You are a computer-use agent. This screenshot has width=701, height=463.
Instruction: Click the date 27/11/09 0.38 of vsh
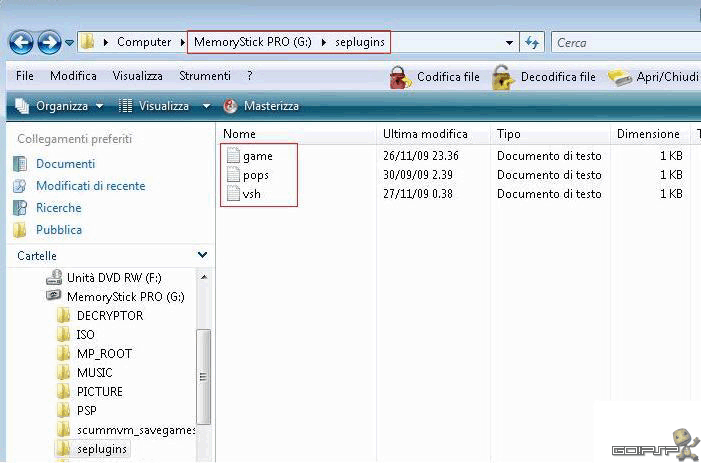pos(418,194)
